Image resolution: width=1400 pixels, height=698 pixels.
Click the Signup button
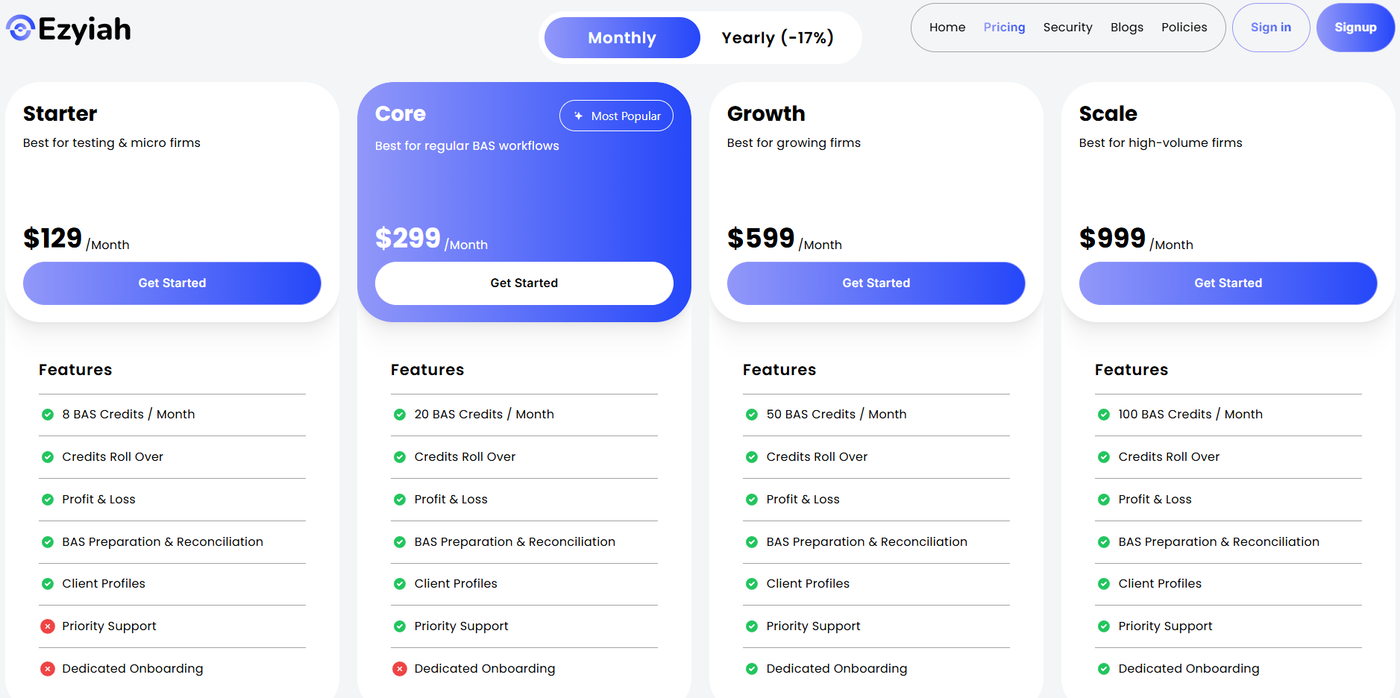[x=1355, y=27]
